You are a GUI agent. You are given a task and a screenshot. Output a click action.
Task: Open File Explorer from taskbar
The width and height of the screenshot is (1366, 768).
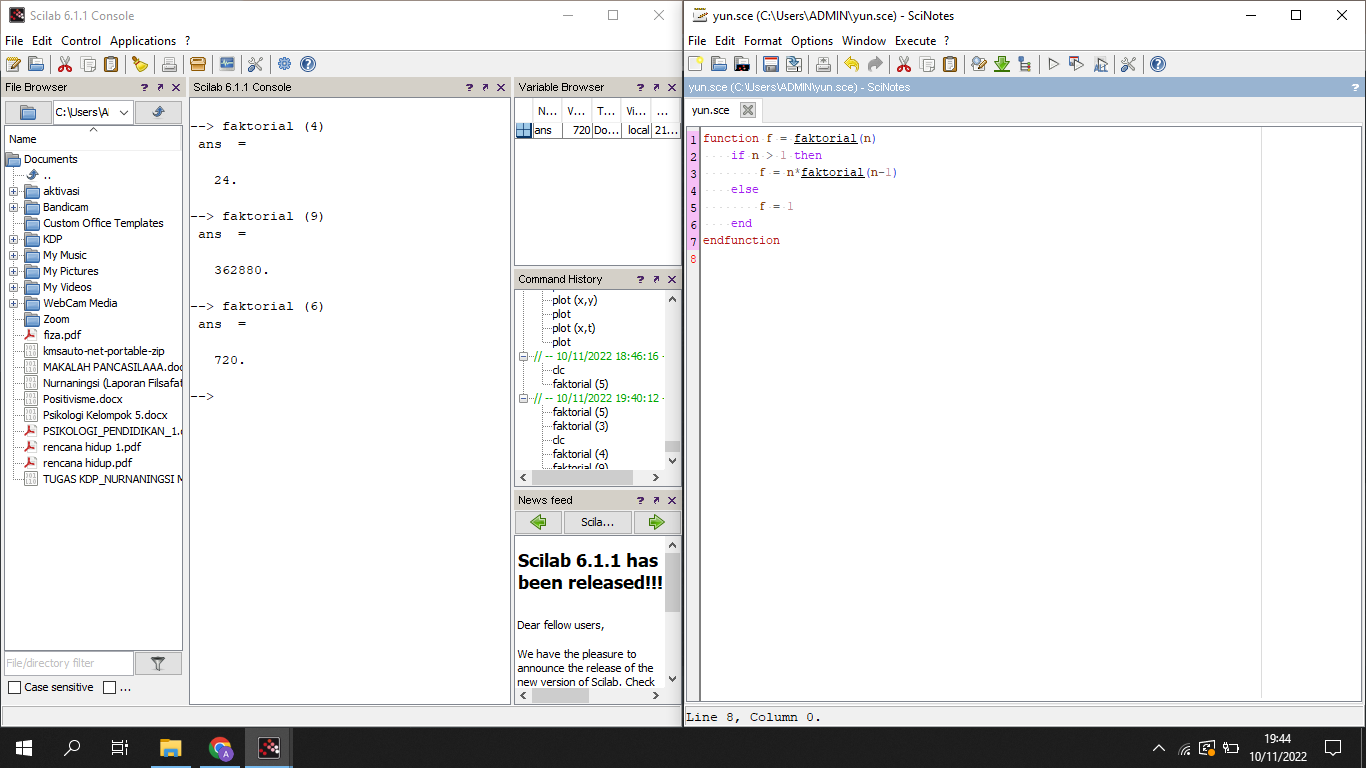coord(171,748)
